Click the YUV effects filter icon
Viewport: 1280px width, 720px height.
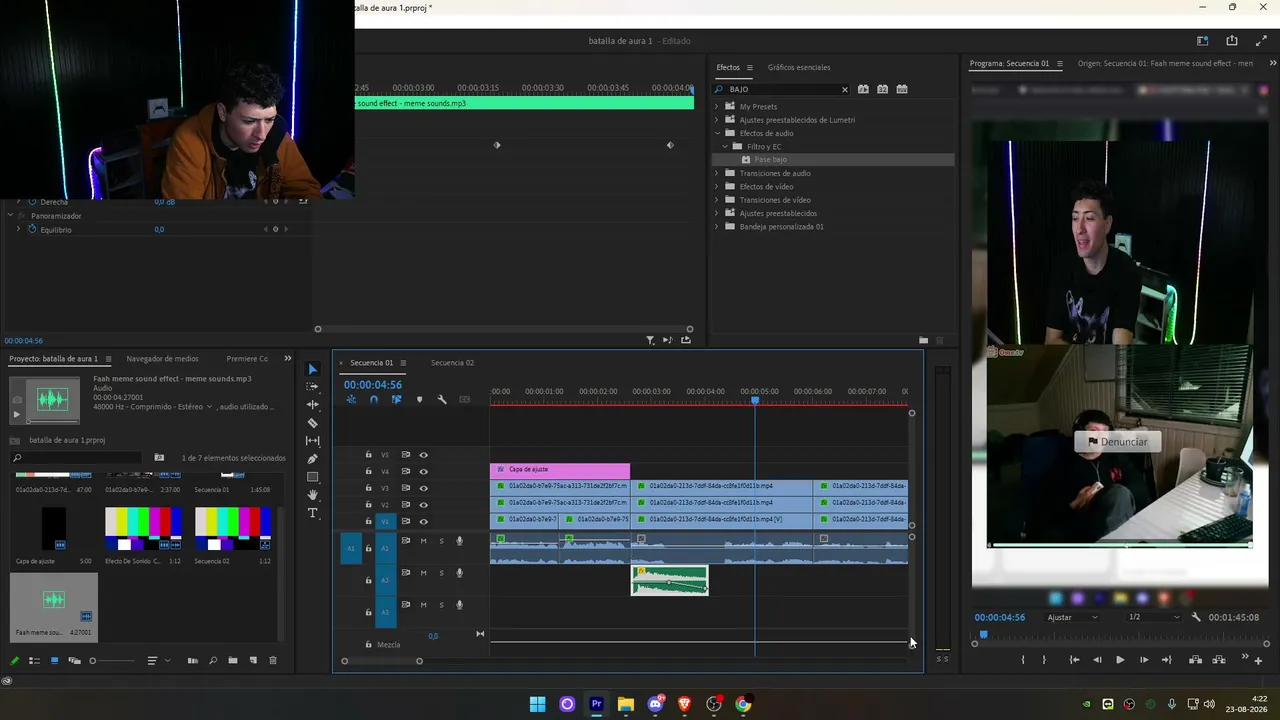coord(902,89)
